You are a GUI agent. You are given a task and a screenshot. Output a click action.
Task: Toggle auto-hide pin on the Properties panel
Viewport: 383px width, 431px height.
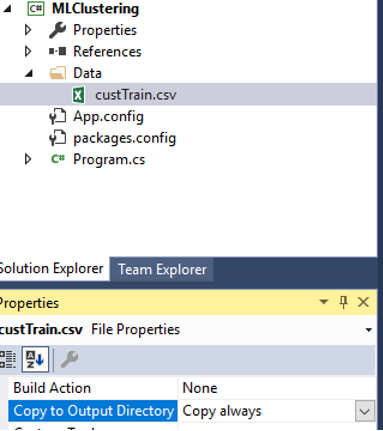pos(343,302)
